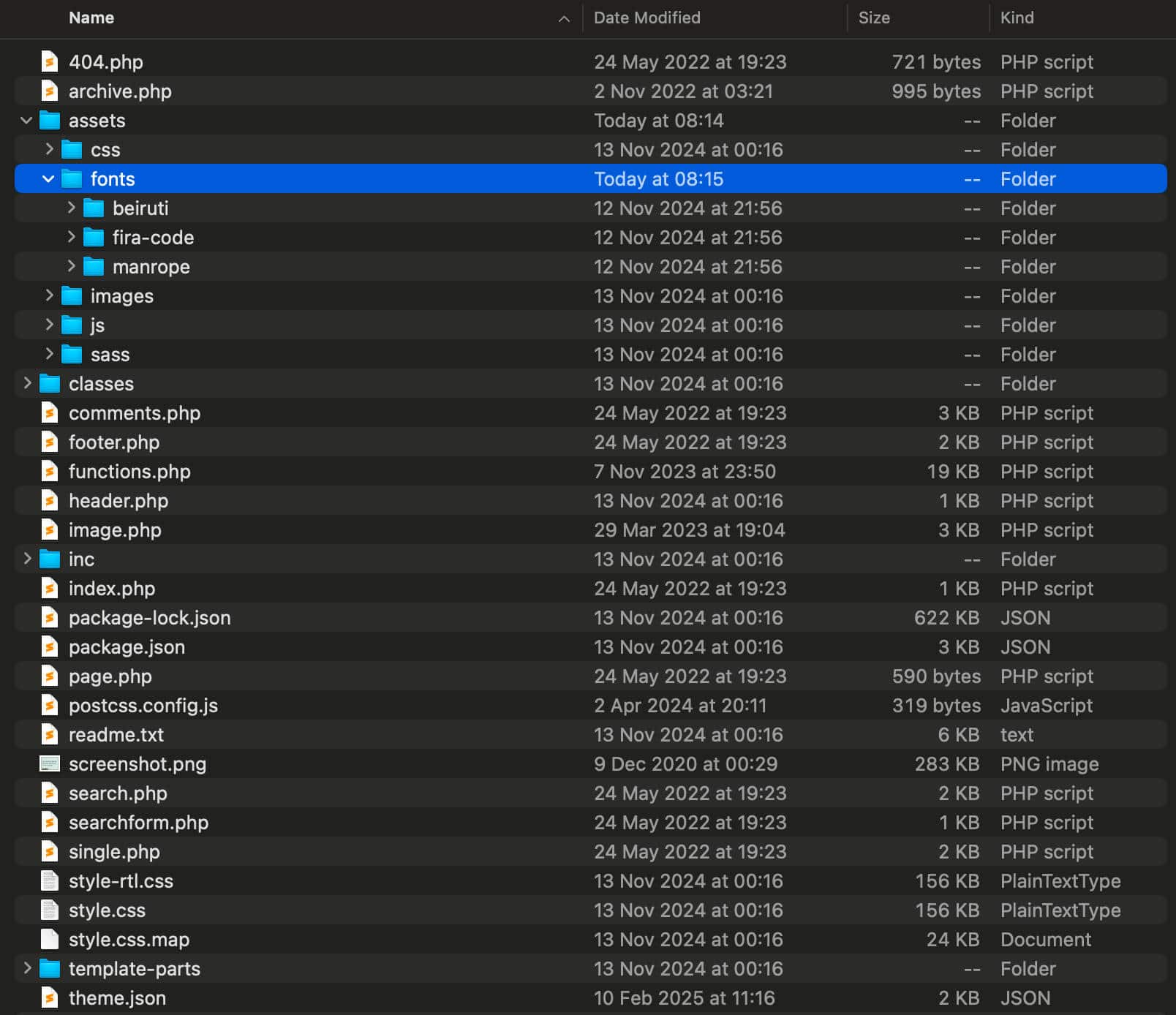
Task: Expand the template-parts folder
Action: pyautogui.click(x=27, y=968)
